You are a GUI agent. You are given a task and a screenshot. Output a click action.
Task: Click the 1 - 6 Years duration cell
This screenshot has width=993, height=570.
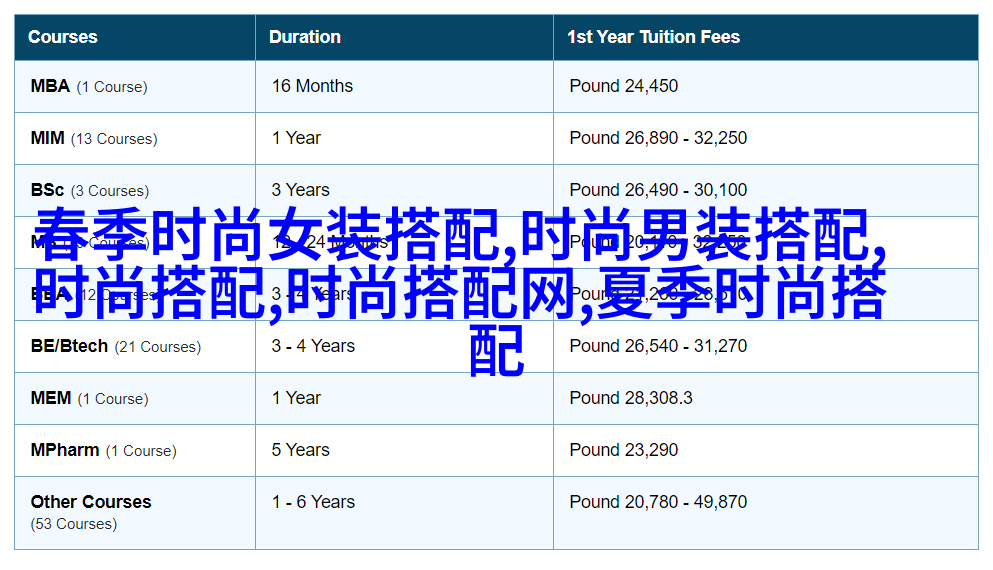[313, 502]
